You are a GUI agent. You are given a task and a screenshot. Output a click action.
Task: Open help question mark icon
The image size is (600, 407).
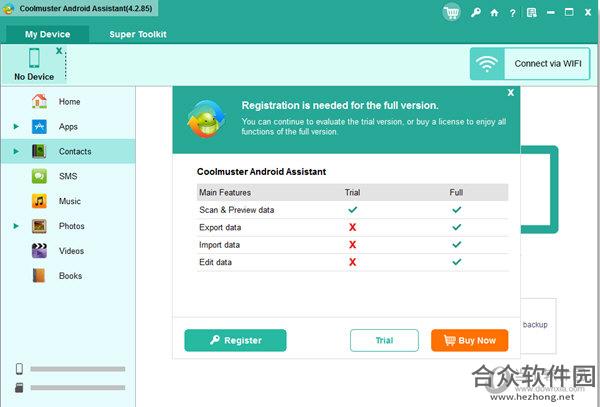(x=512, y=13)
